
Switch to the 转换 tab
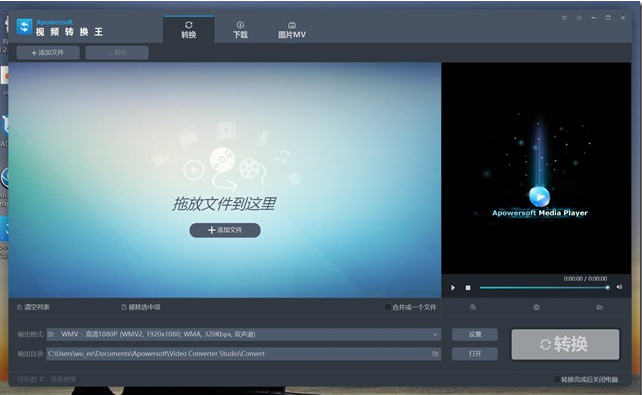[189, 30]
